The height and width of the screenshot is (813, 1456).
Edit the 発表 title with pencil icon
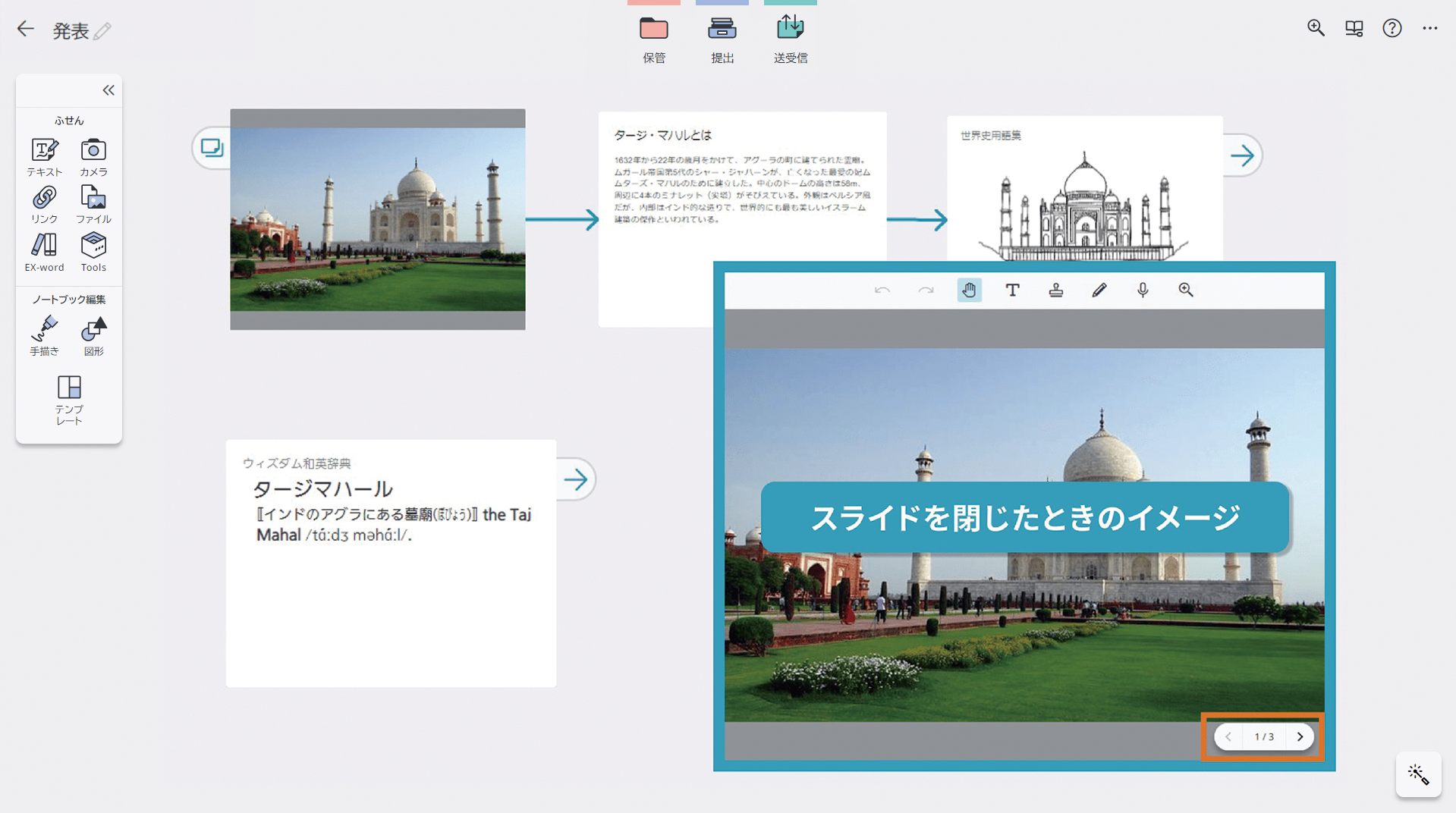tap(102, 31)
